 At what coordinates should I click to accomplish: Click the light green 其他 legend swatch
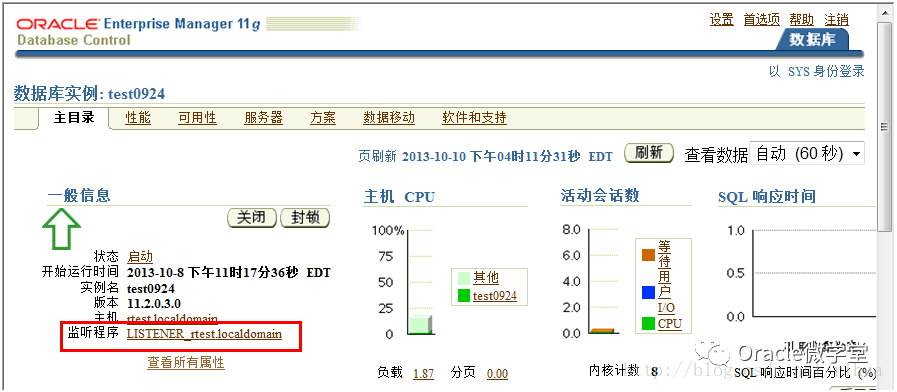(464, 278)
